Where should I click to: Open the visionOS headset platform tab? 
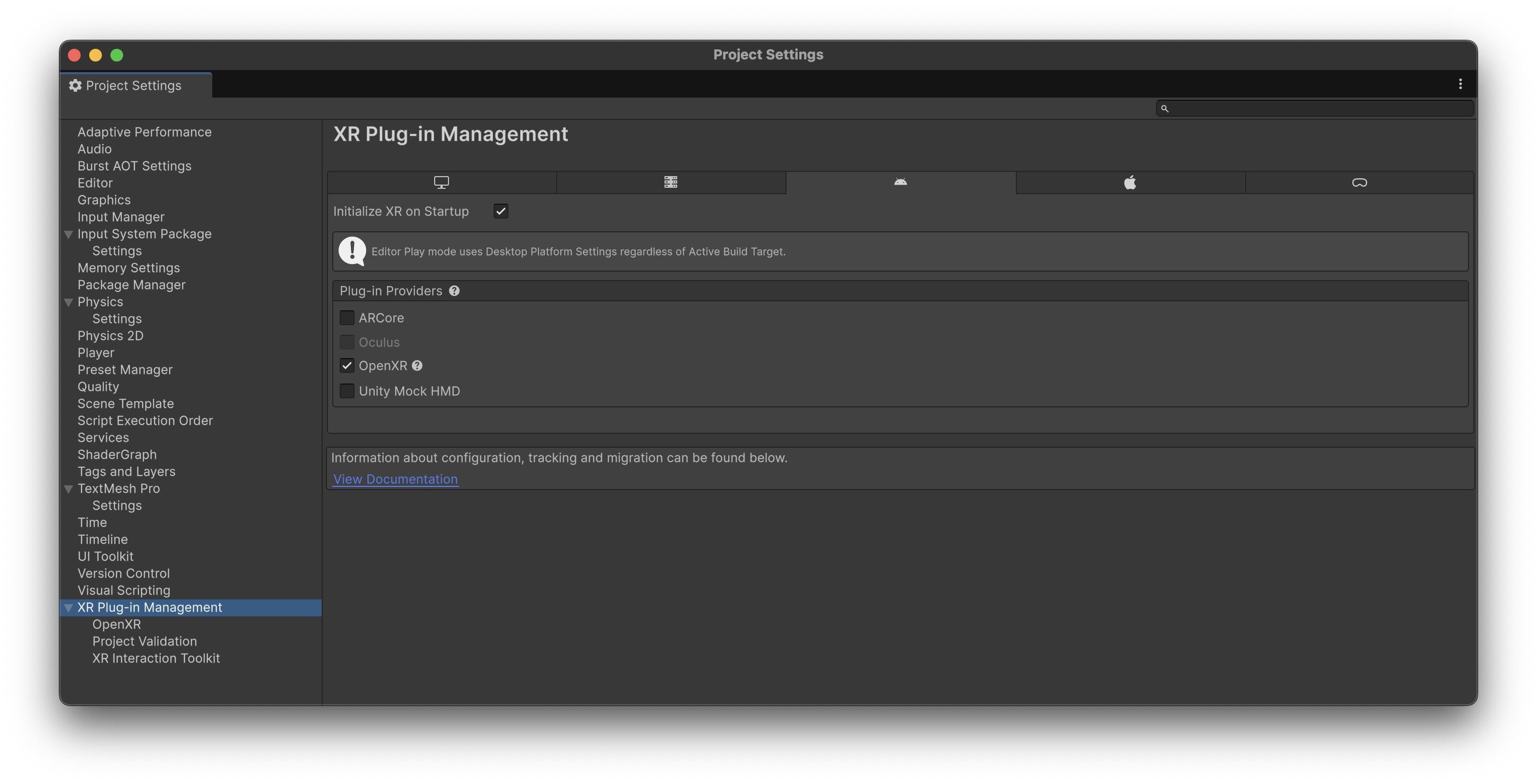point(1359,182)
